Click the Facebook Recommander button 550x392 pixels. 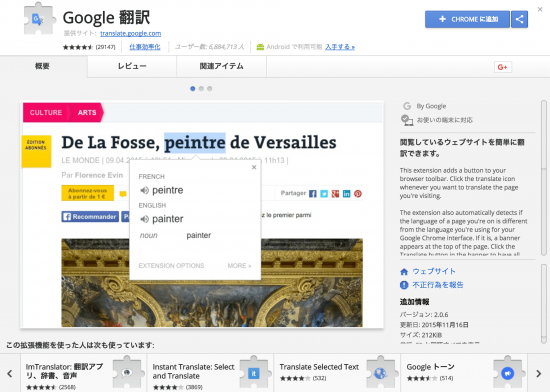point(90,217)
